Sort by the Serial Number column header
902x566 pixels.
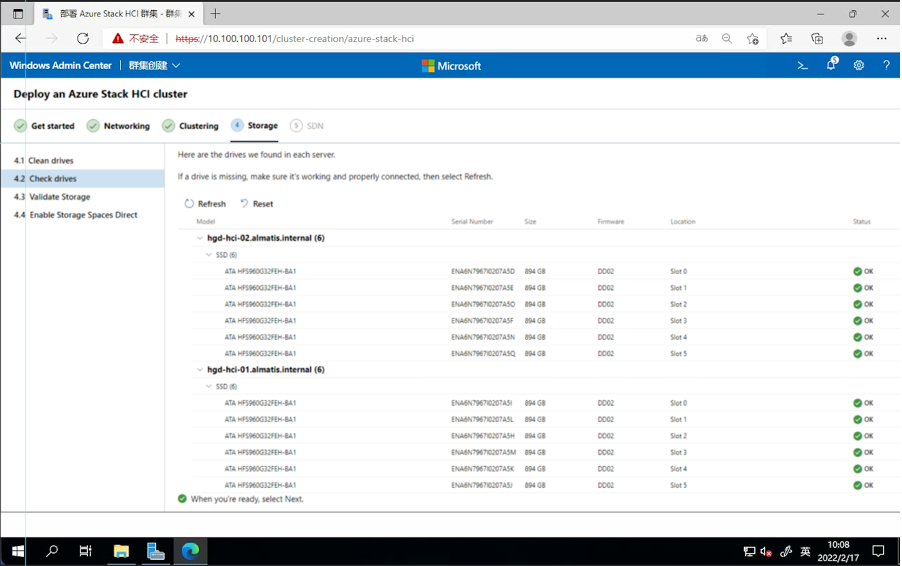tap(472, 221)
